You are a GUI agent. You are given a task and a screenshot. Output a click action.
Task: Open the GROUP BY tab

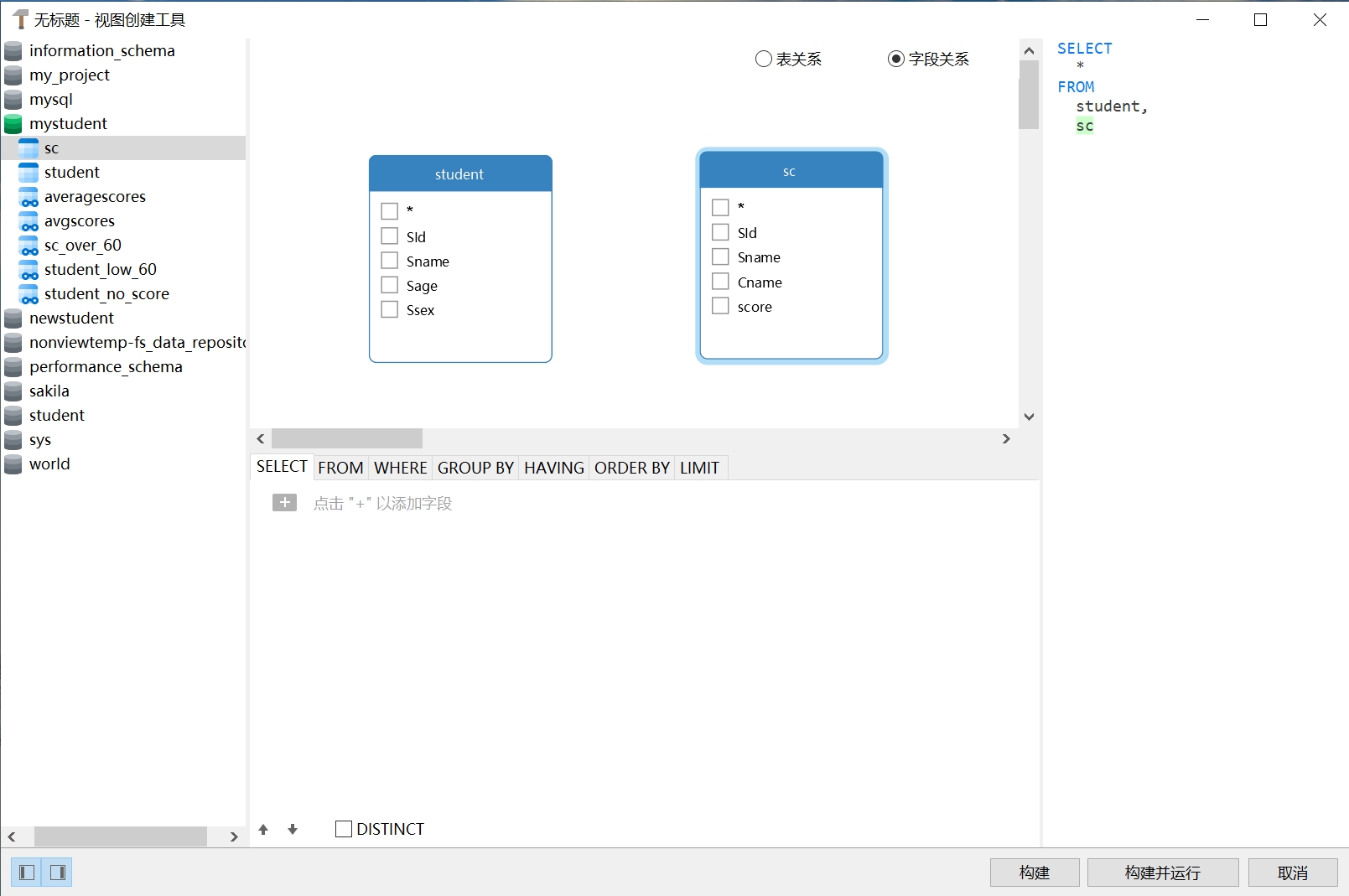pos(475,468)
